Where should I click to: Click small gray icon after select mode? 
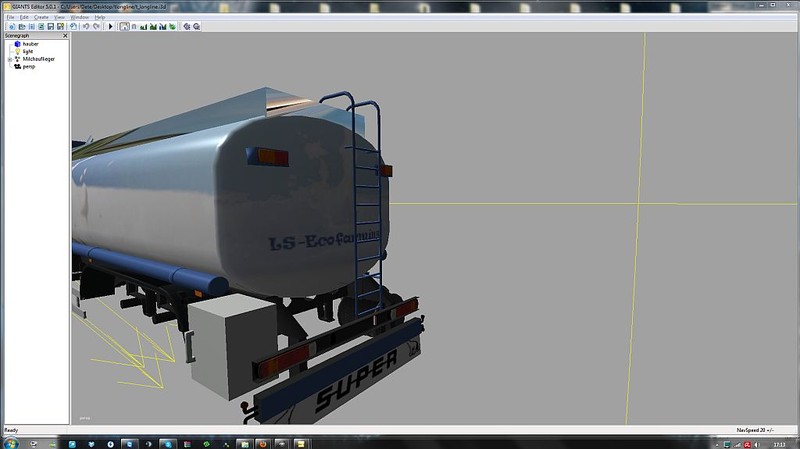click(134, 27)
